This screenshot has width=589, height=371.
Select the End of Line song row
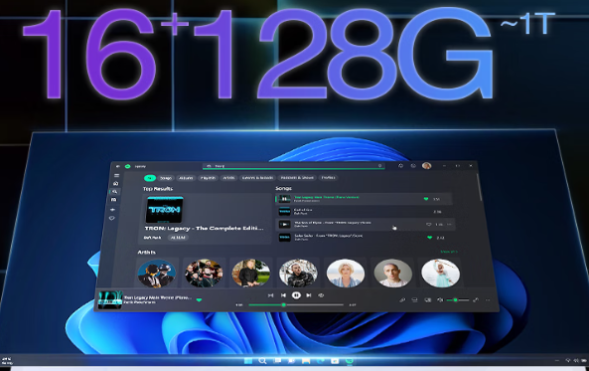[364, 212]
